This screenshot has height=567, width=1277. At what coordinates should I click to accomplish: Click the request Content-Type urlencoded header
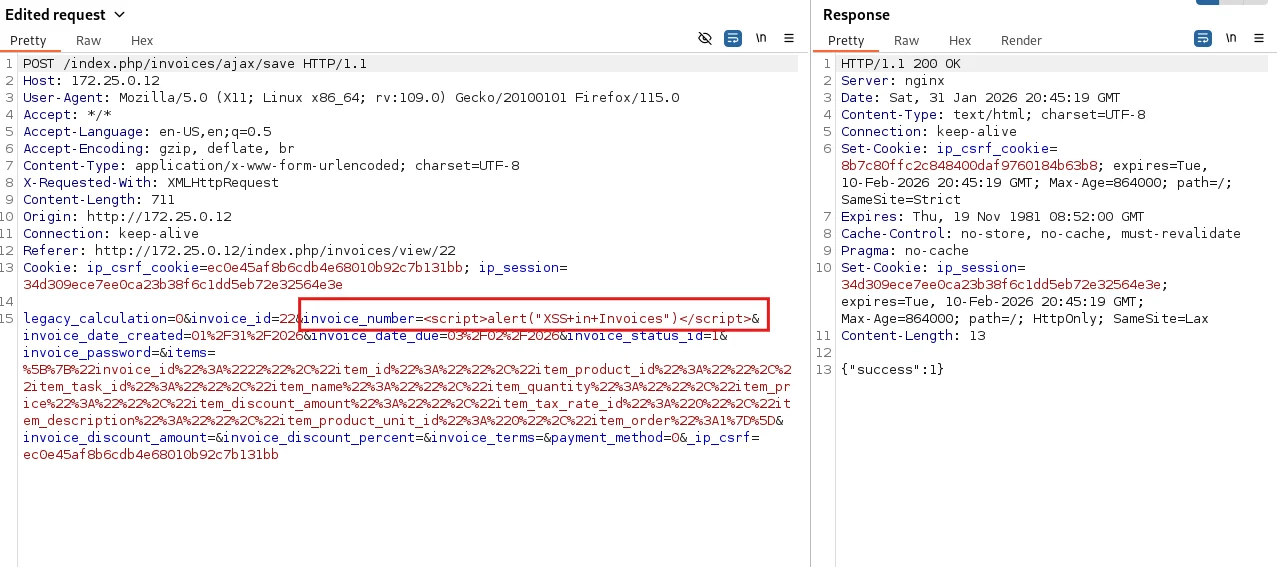click(271, 166)
